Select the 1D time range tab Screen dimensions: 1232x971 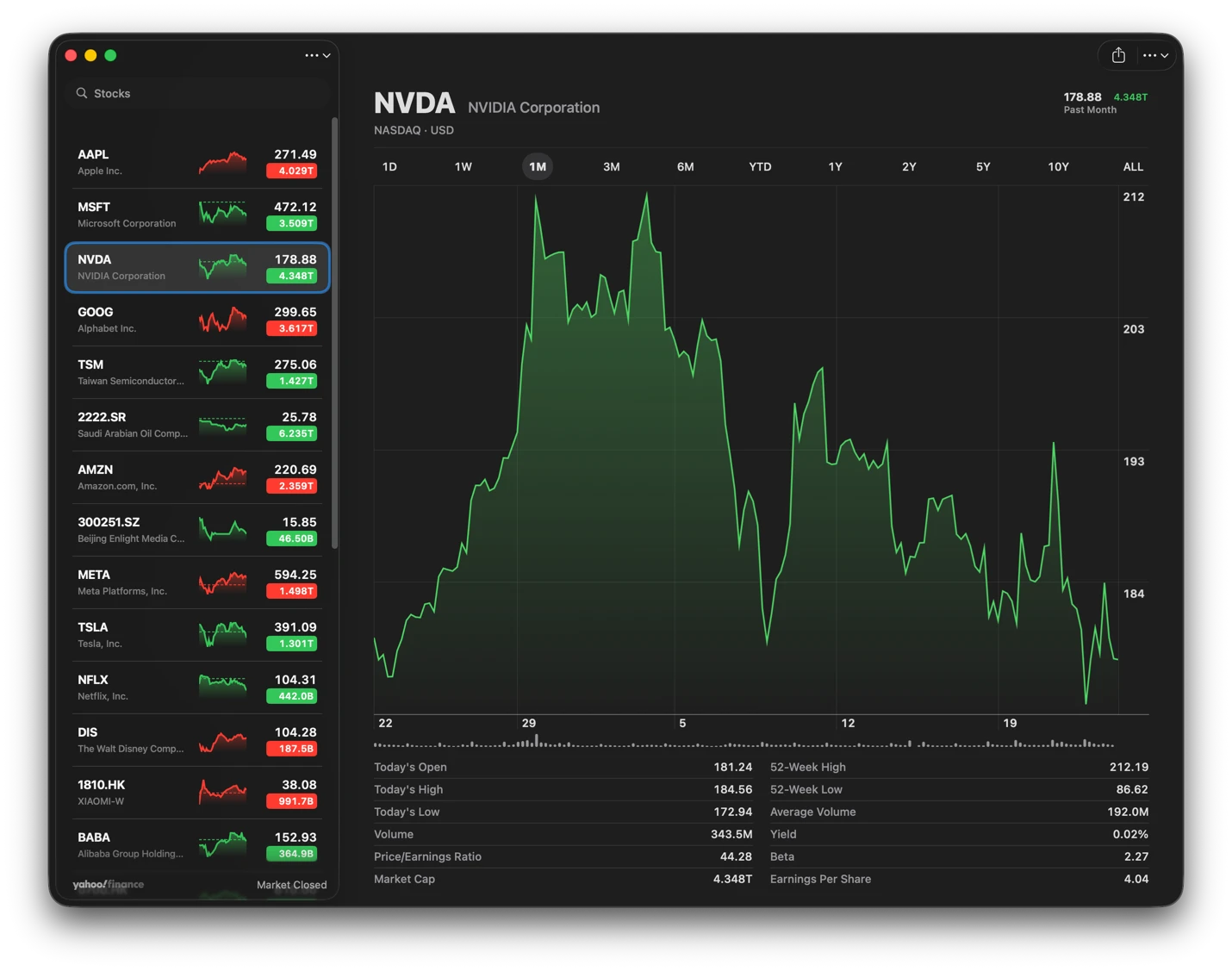(x=389, y=167)
